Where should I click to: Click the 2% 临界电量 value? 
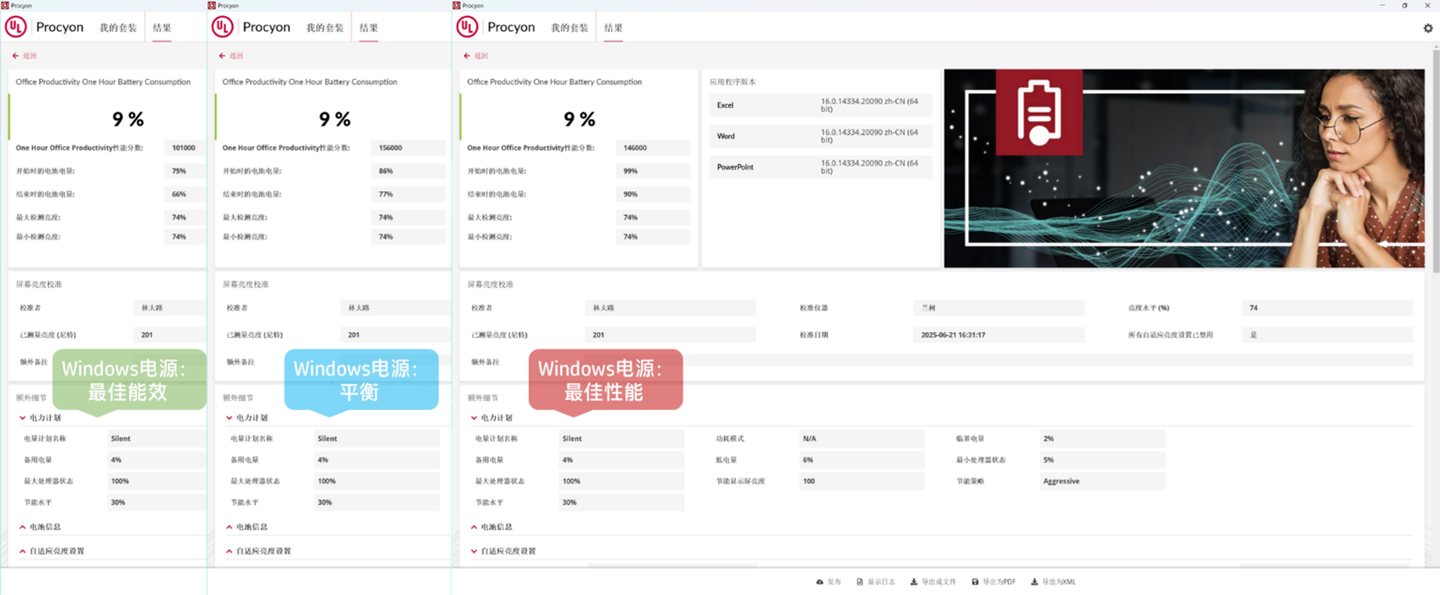pyautogui.click(x=1103, y=438)
